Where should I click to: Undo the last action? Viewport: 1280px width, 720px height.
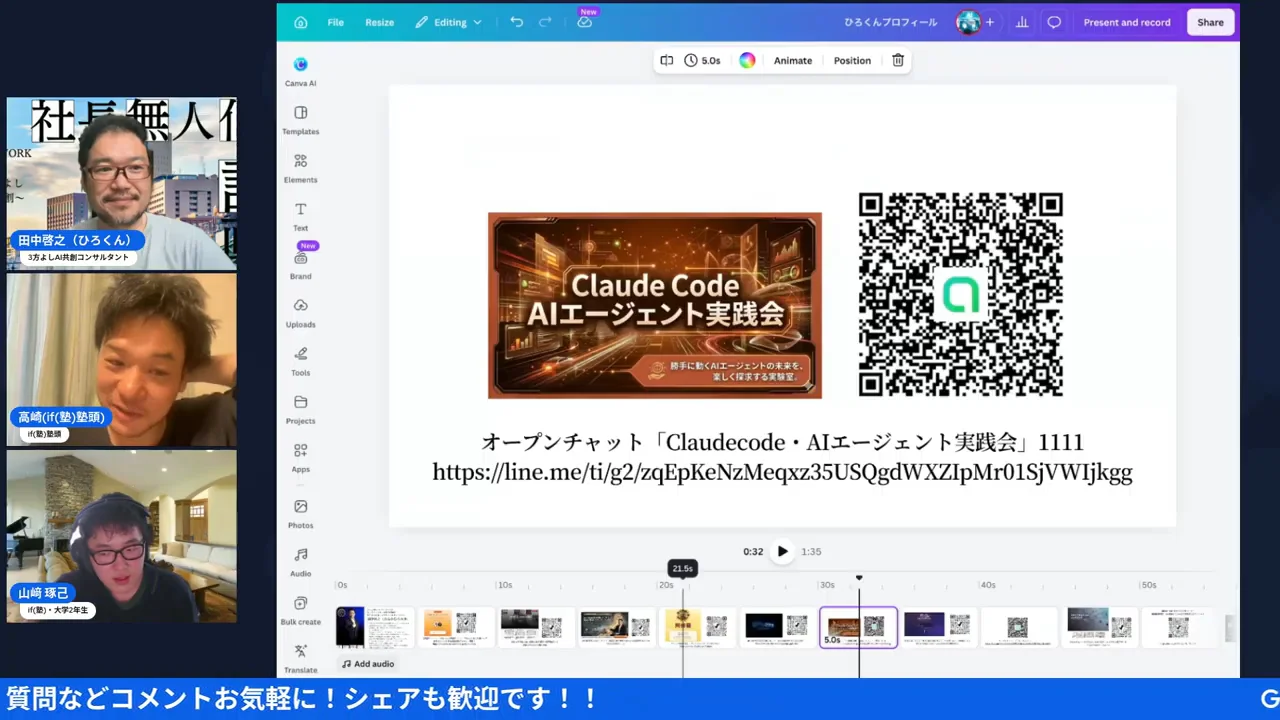(516, 22)
